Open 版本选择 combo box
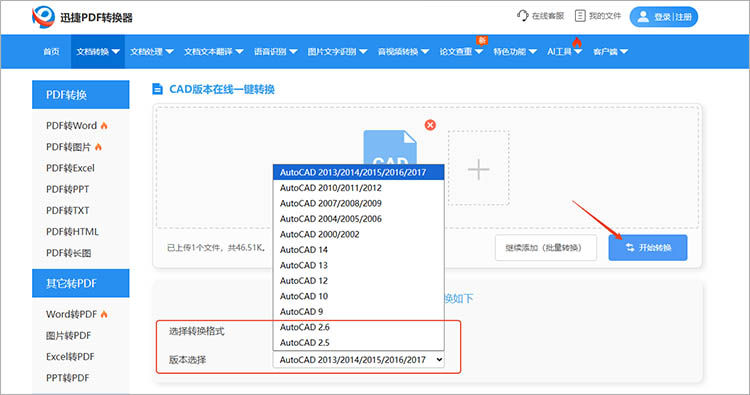Viewport: 750px width, 395px height. click(x=358, y=360)
